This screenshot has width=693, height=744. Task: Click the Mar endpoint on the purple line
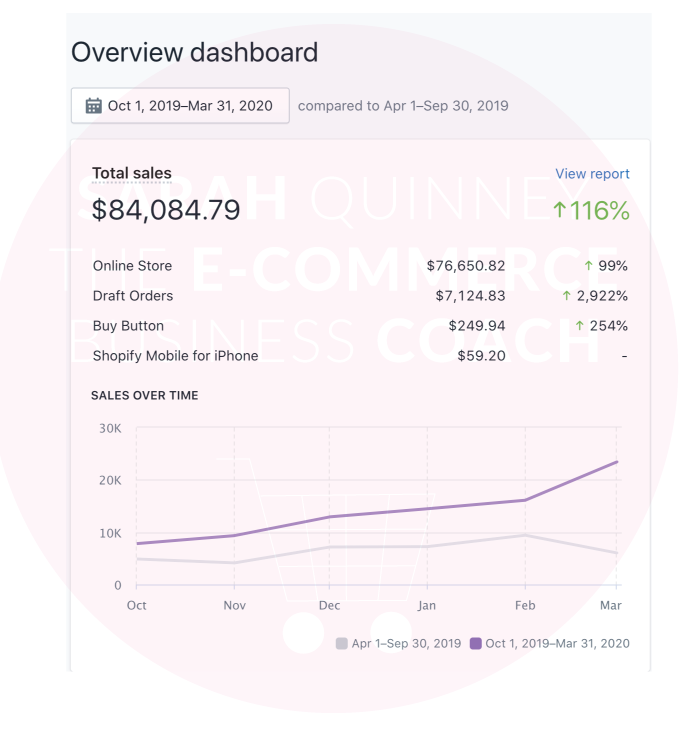coord(617,462)
